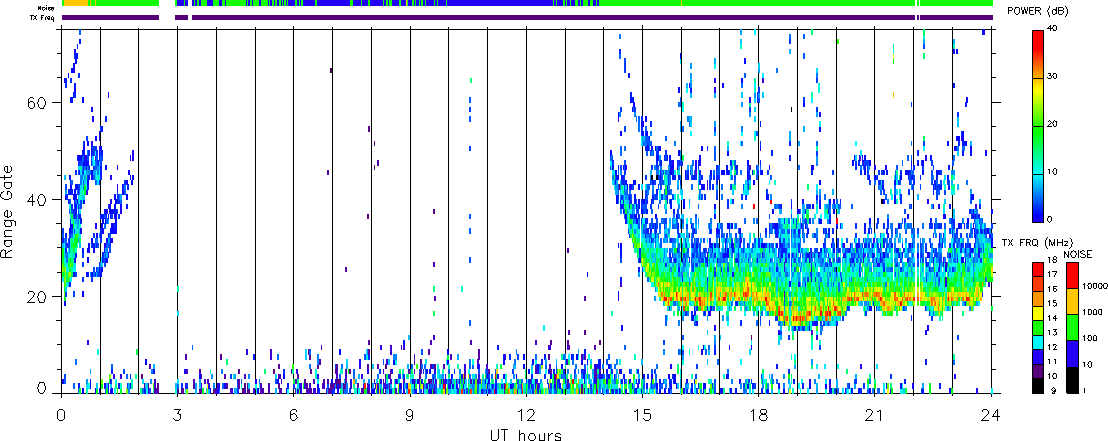Pick the red top of the POWER color bar
The image size is (1108, 441).
tap(1038, 42)
